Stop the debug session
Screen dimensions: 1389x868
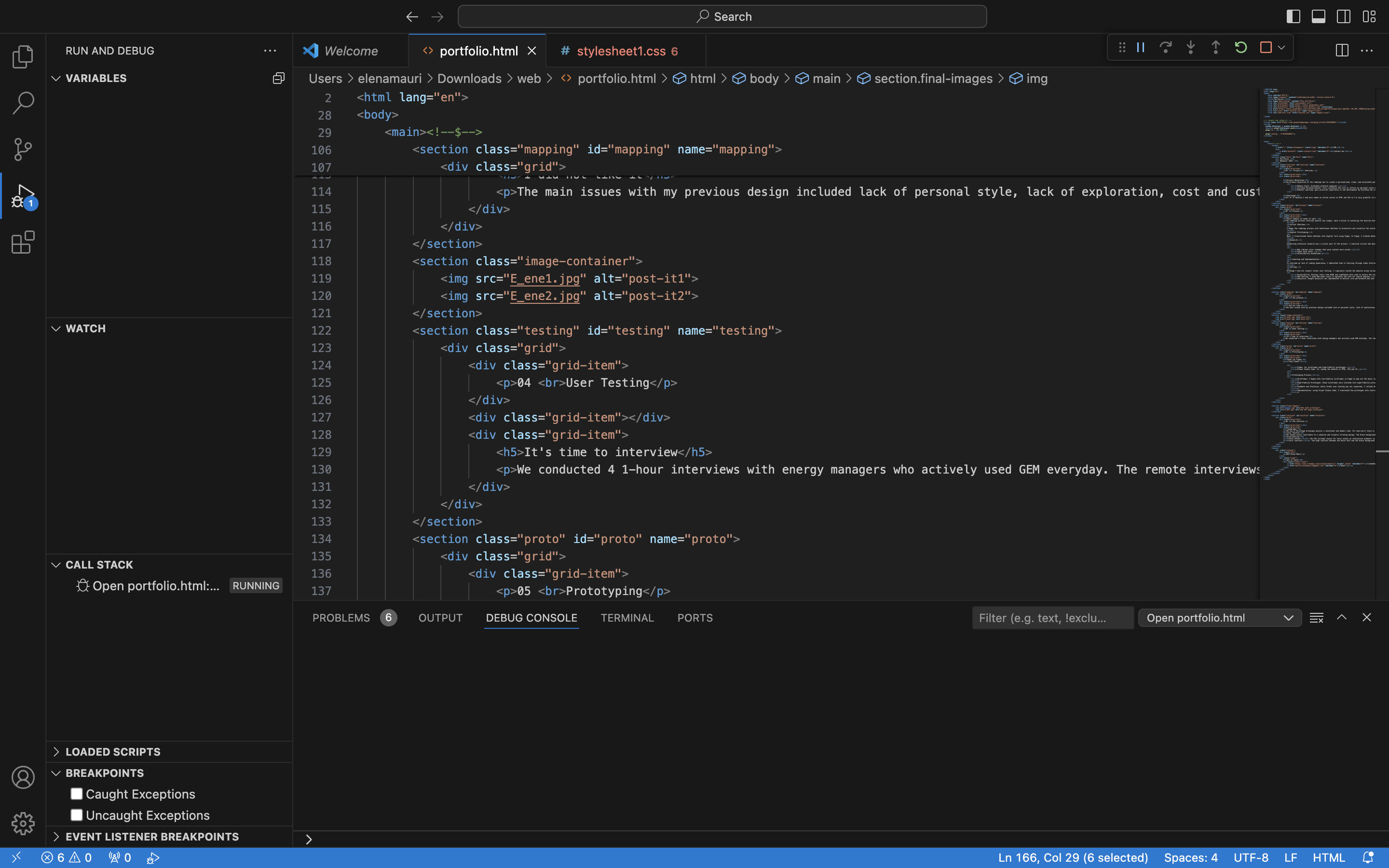(1266, 48)
